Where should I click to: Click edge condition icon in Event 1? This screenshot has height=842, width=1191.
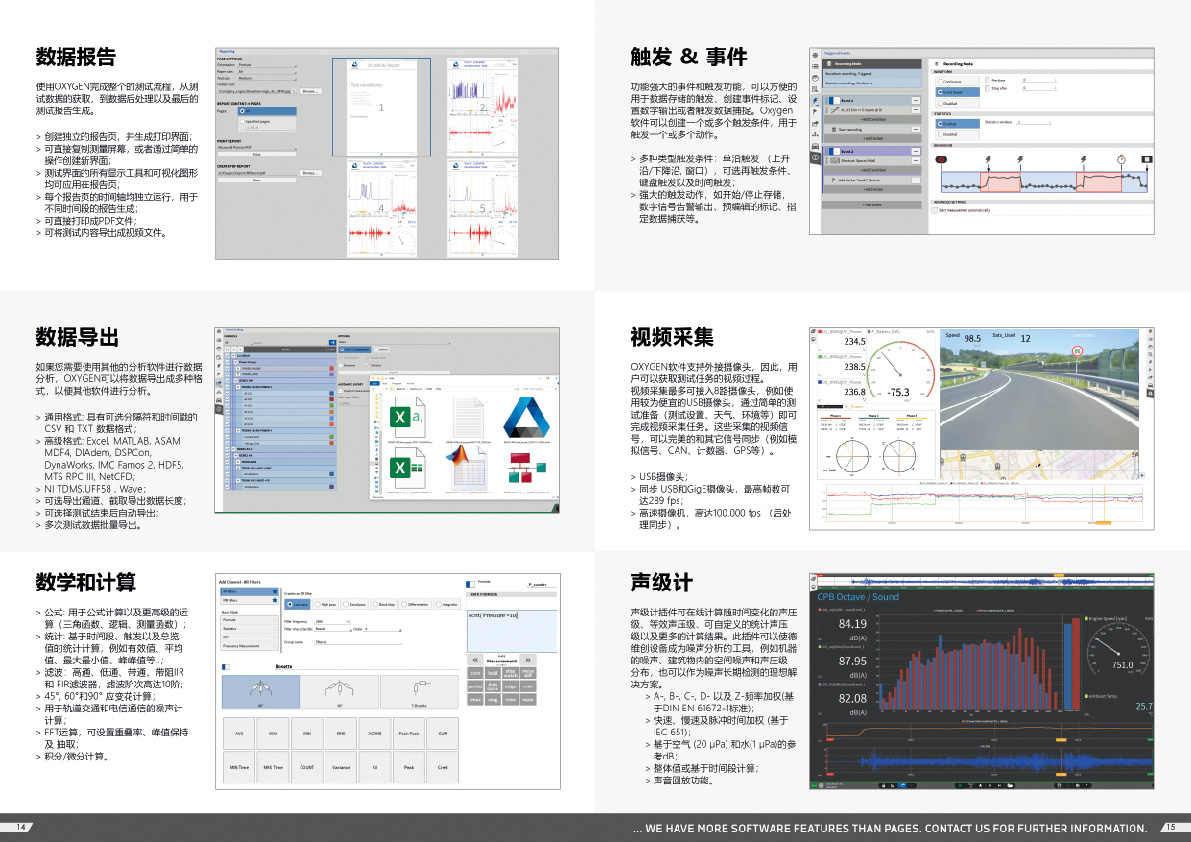[x=835, y=110]
